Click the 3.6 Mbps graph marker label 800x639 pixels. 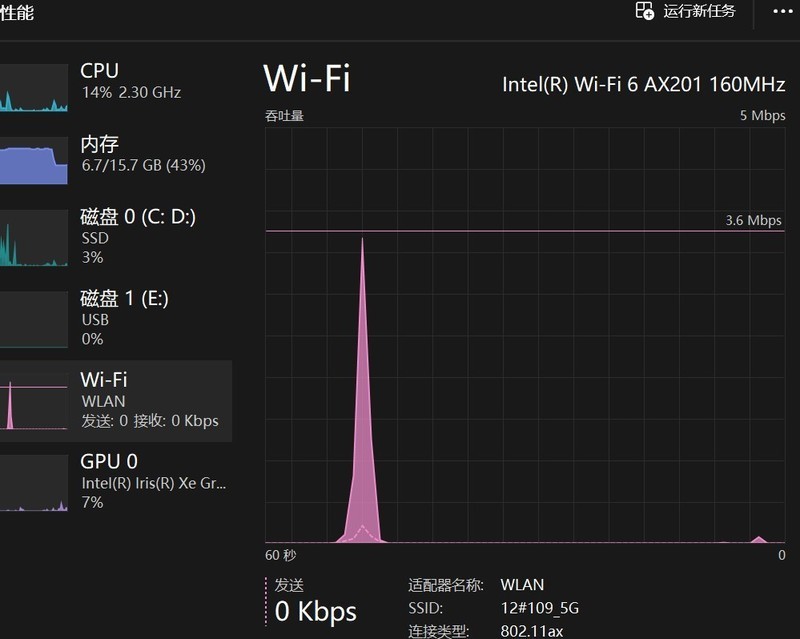click(x=753, y=220)
